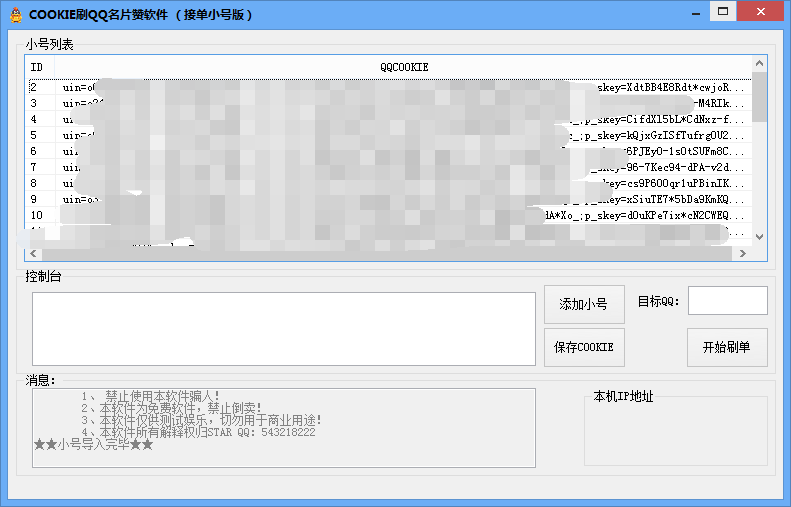Screen dimensions: 791x507
Task: Click the 添加小号 button
Action: [584, 304]
